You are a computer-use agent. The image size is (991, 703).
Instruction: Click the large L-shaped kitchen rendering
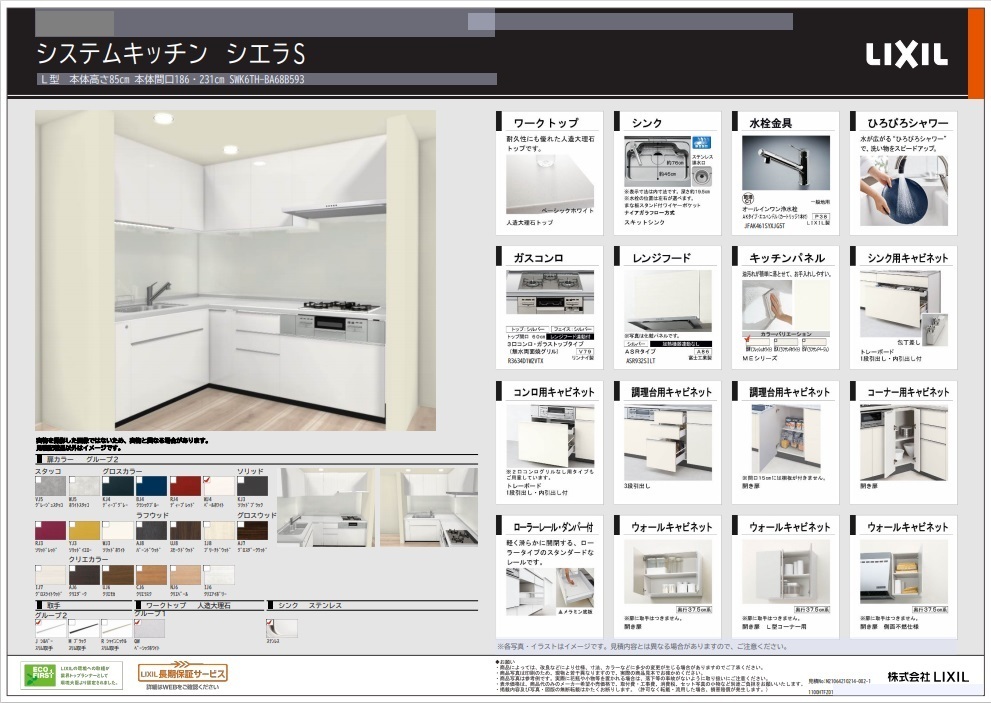(235, 270)
